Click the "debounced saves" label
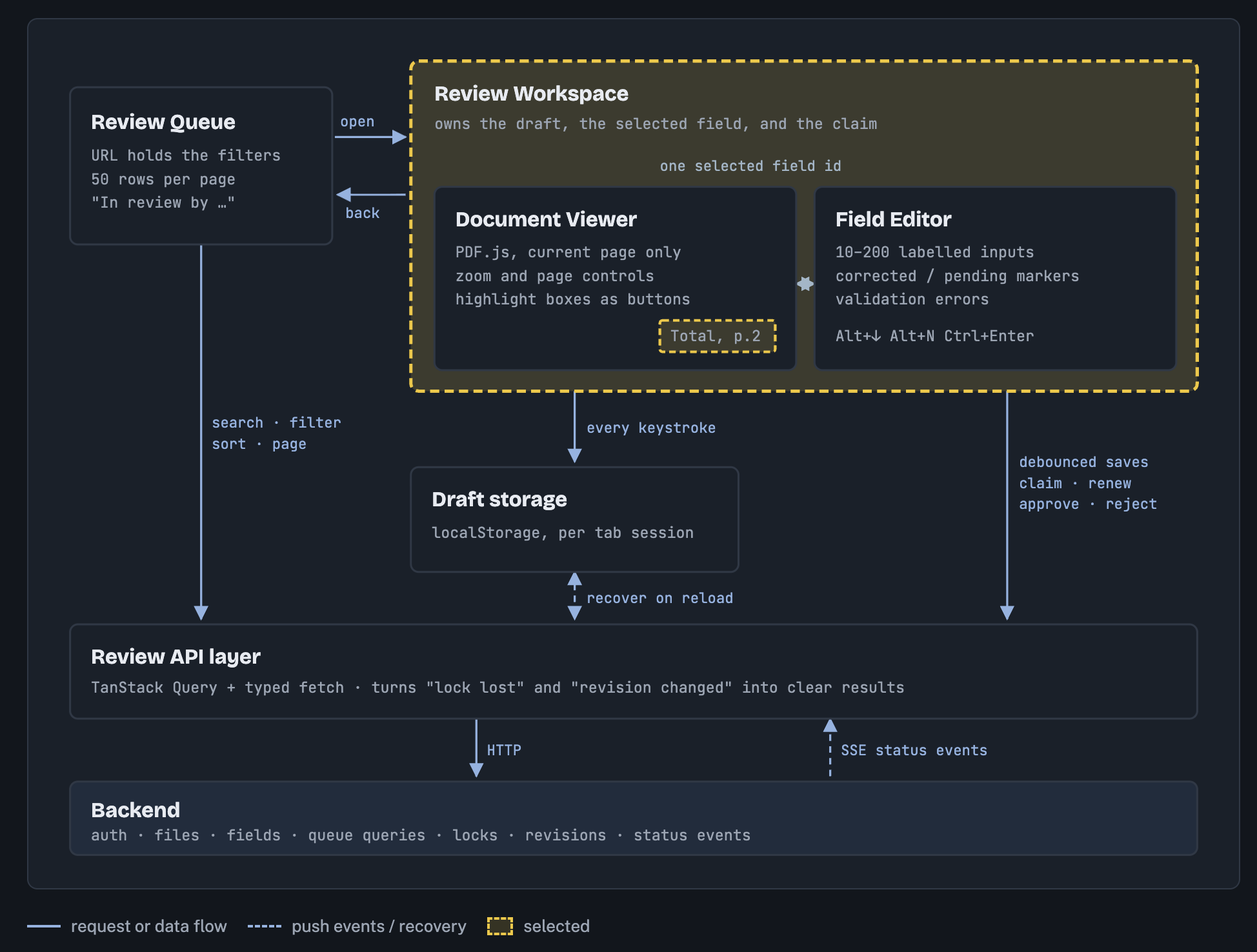1257x952 pixels. pyautogui.click(x=1084, y=462)
